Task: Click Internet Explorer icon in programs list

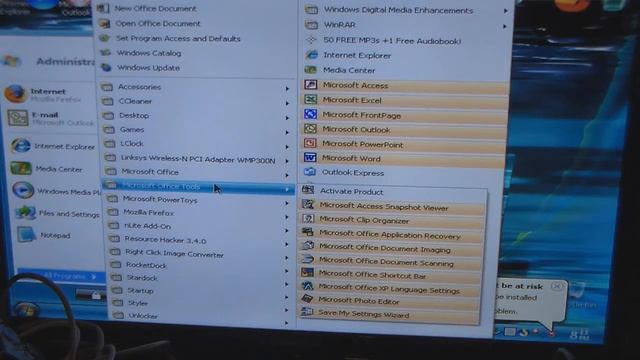Action: click(x=311, y=55)
